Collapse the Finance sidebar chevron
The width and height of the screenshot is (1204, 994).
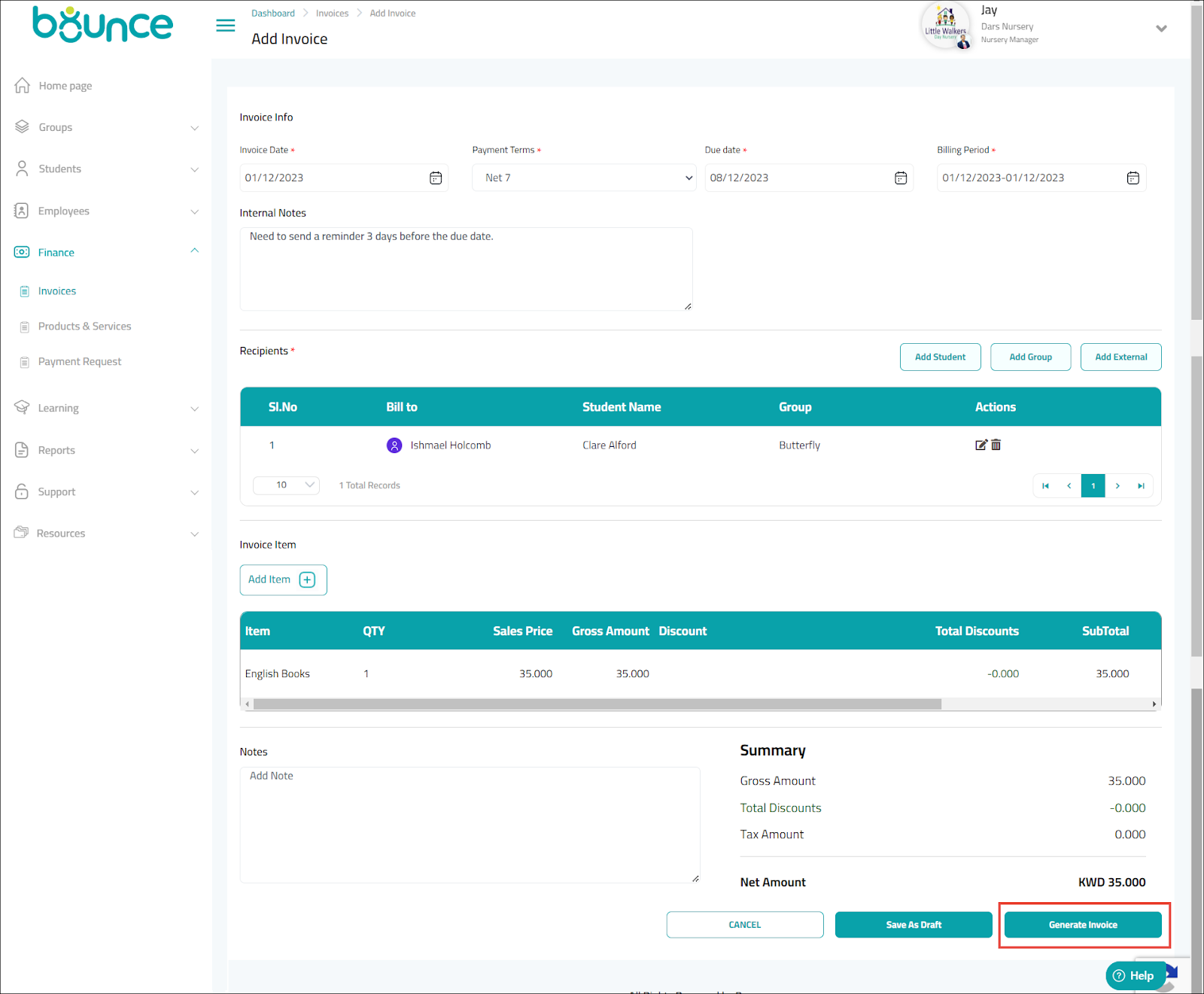tap(195, 251)
